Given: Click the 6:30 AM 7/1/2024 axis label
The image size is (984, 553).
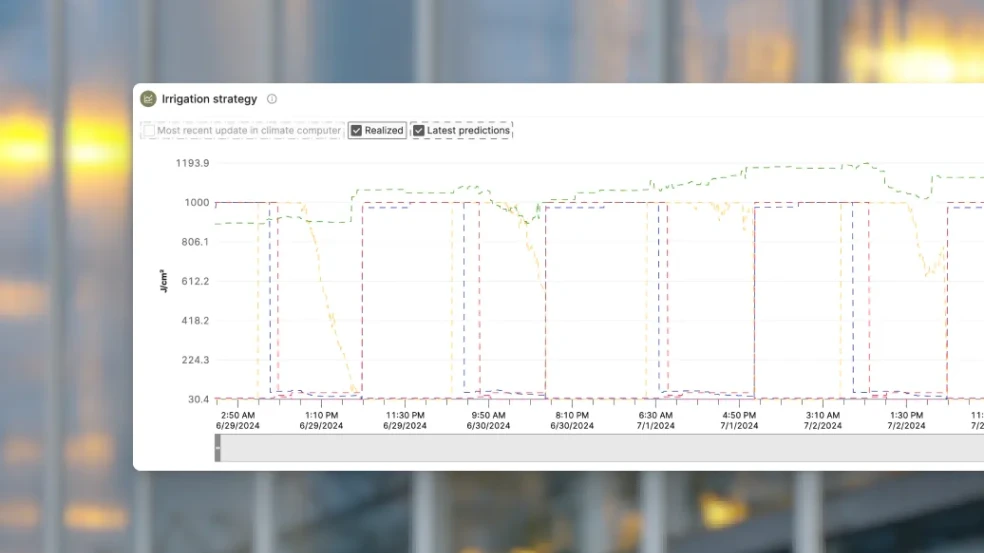Looking at the screenshot, I should coord(655,420).
